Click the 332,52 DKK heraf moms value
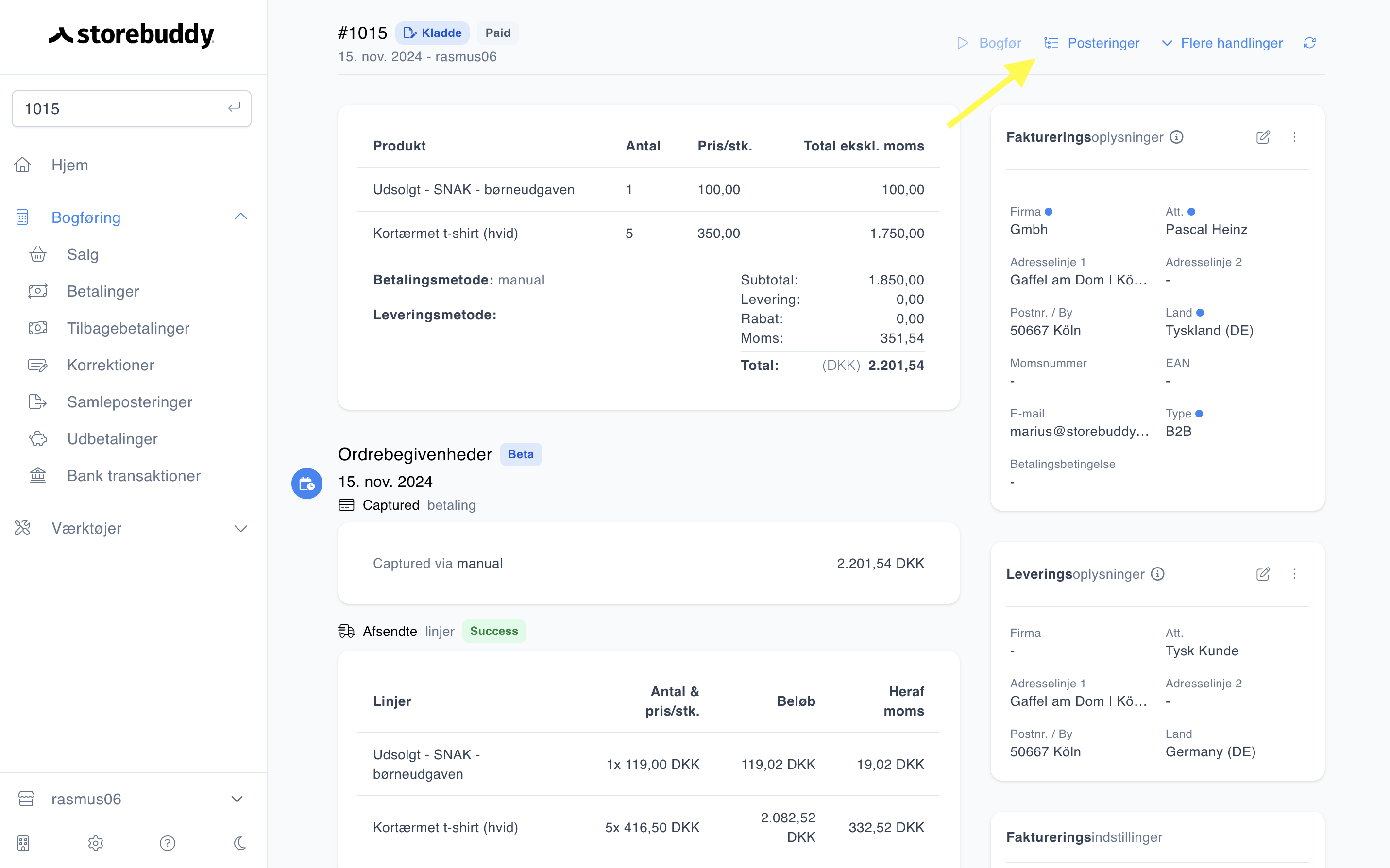This screenshot has height=868, width=1390. (x=886, y=827)
